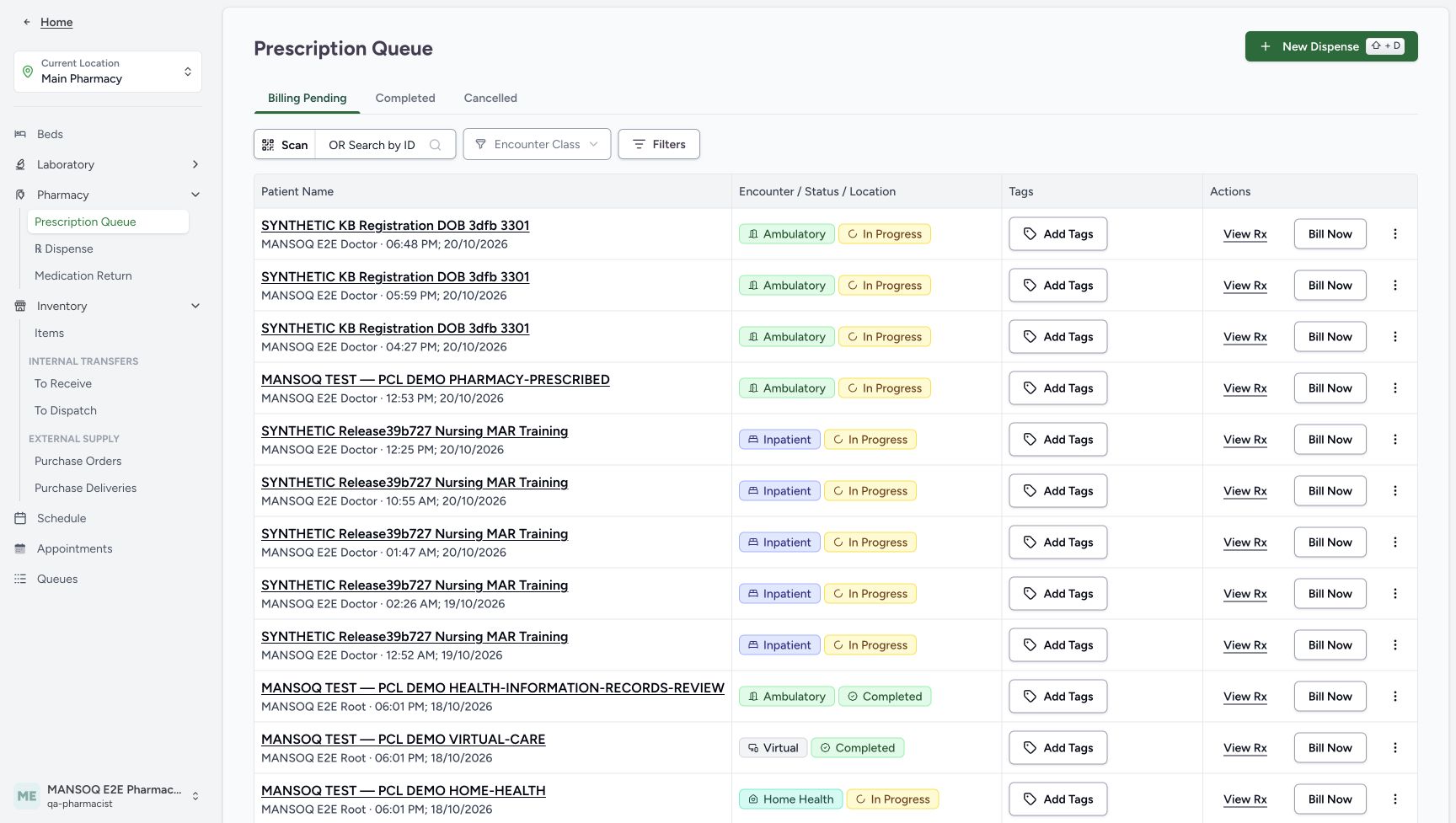
Task: Click the New Dispense button
Action: pyautogui.click(x=1331, y=46)
